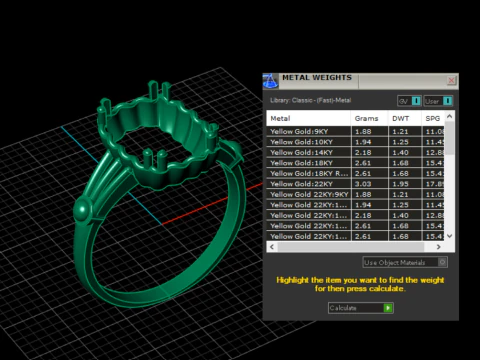Screen dimensions: 480x360
Task: Click the SPG column header
Action: [x=433, y=118]
